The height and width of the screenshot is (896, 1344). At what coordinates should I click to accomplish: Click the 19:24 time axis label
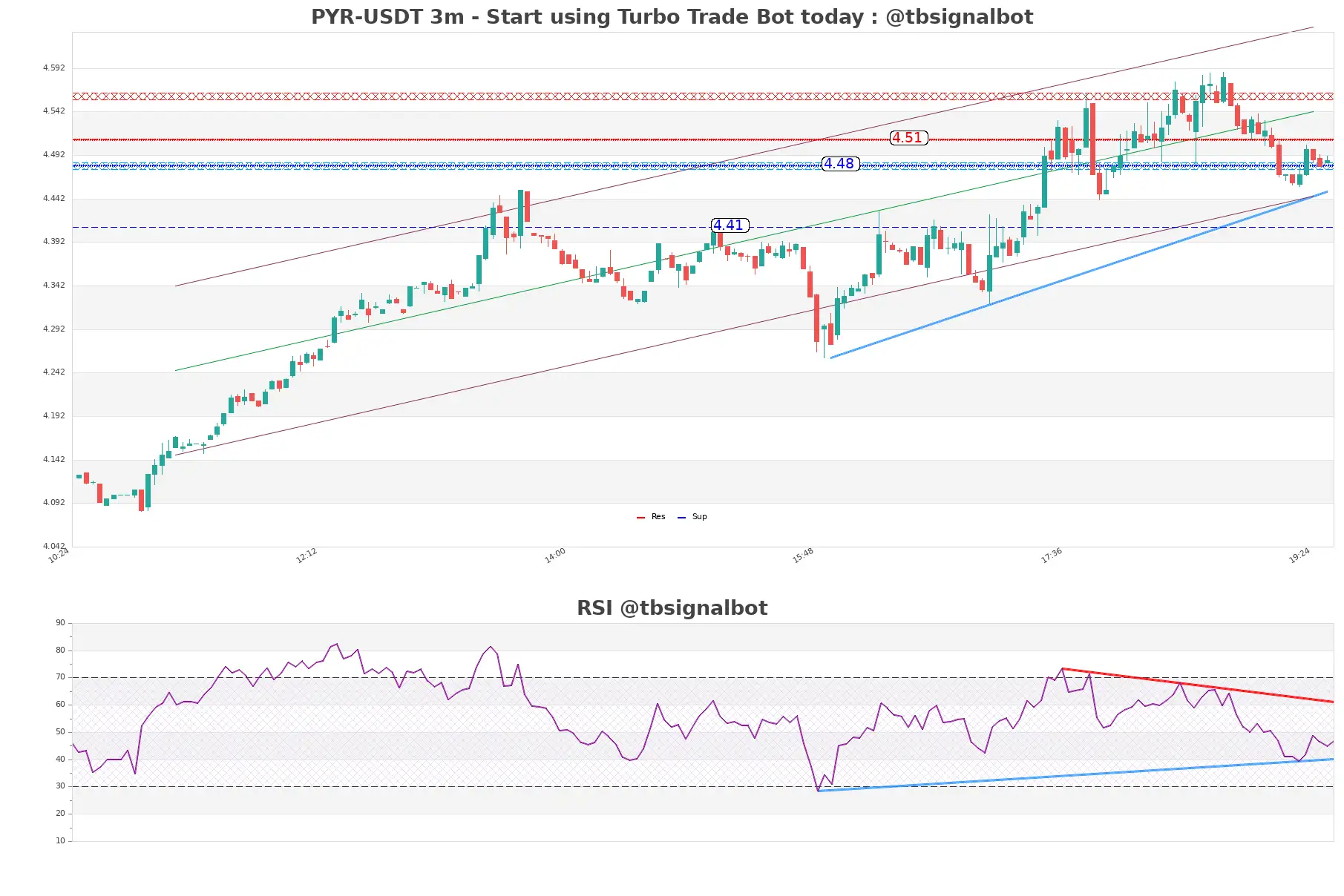click(1299, 556)
